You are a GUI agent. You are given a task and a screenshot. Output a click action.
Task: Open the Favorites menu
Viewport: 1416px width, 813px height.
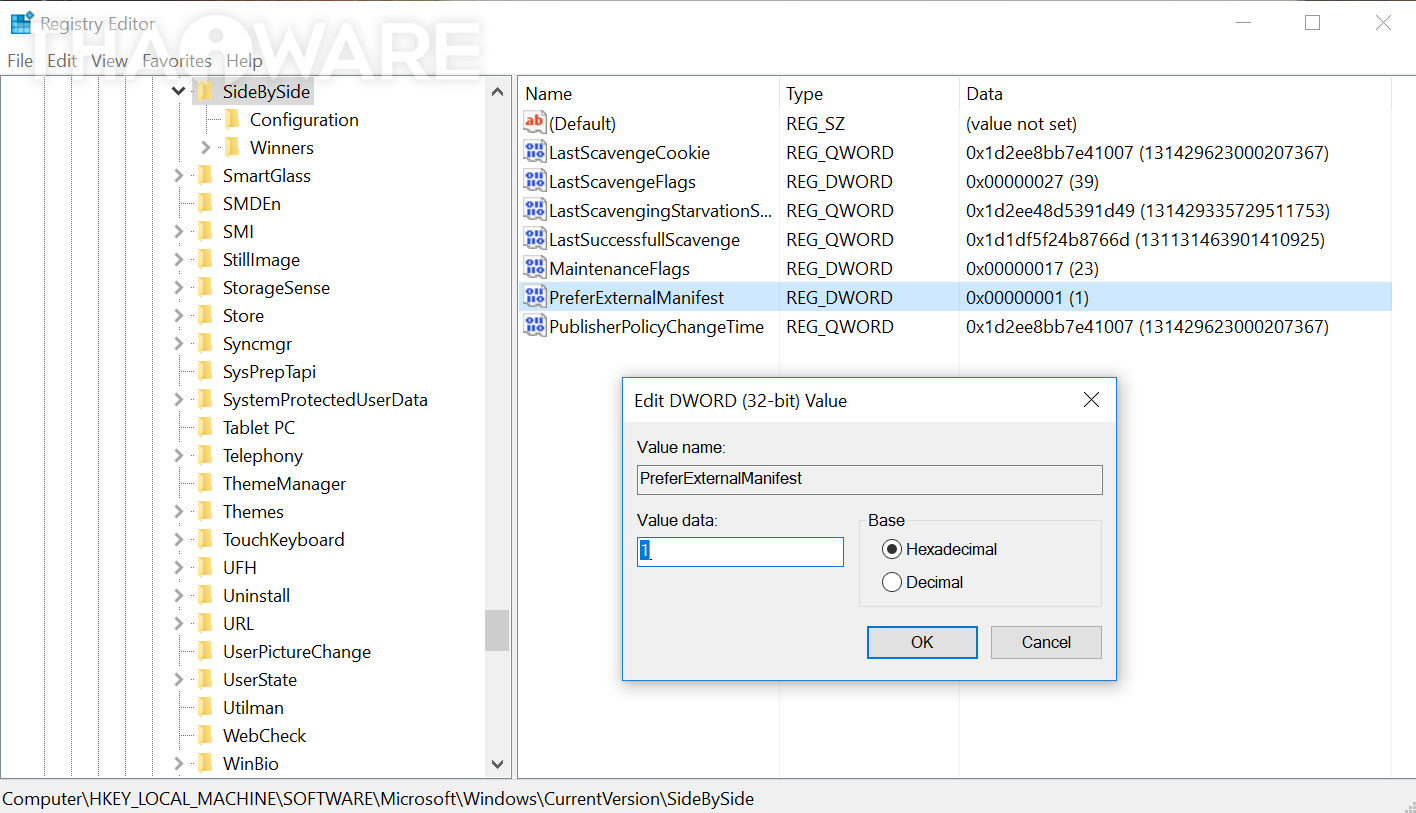(x=177, y=61)
